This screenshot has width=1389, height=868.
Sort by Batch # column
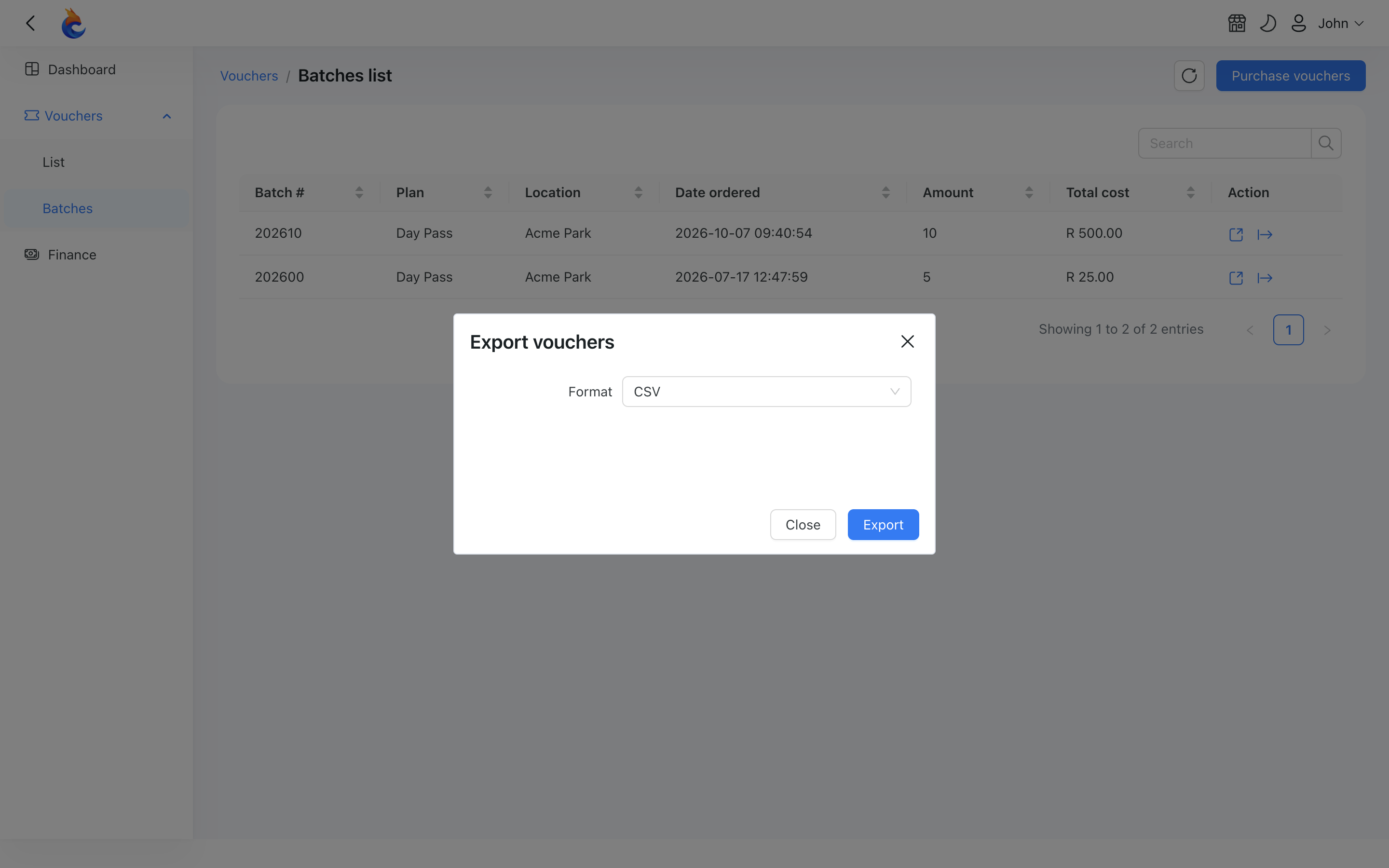point(359,193)
